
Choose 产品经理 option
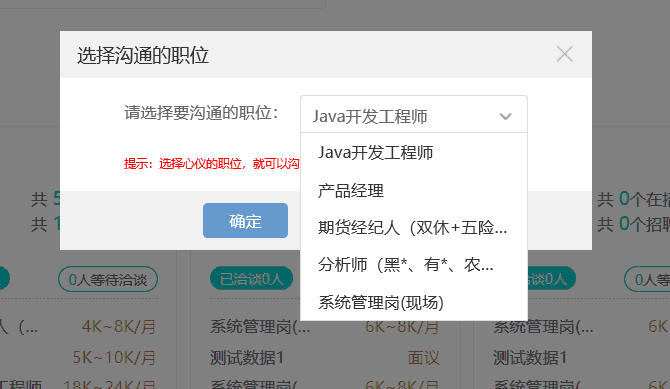[x=414, y=190]
